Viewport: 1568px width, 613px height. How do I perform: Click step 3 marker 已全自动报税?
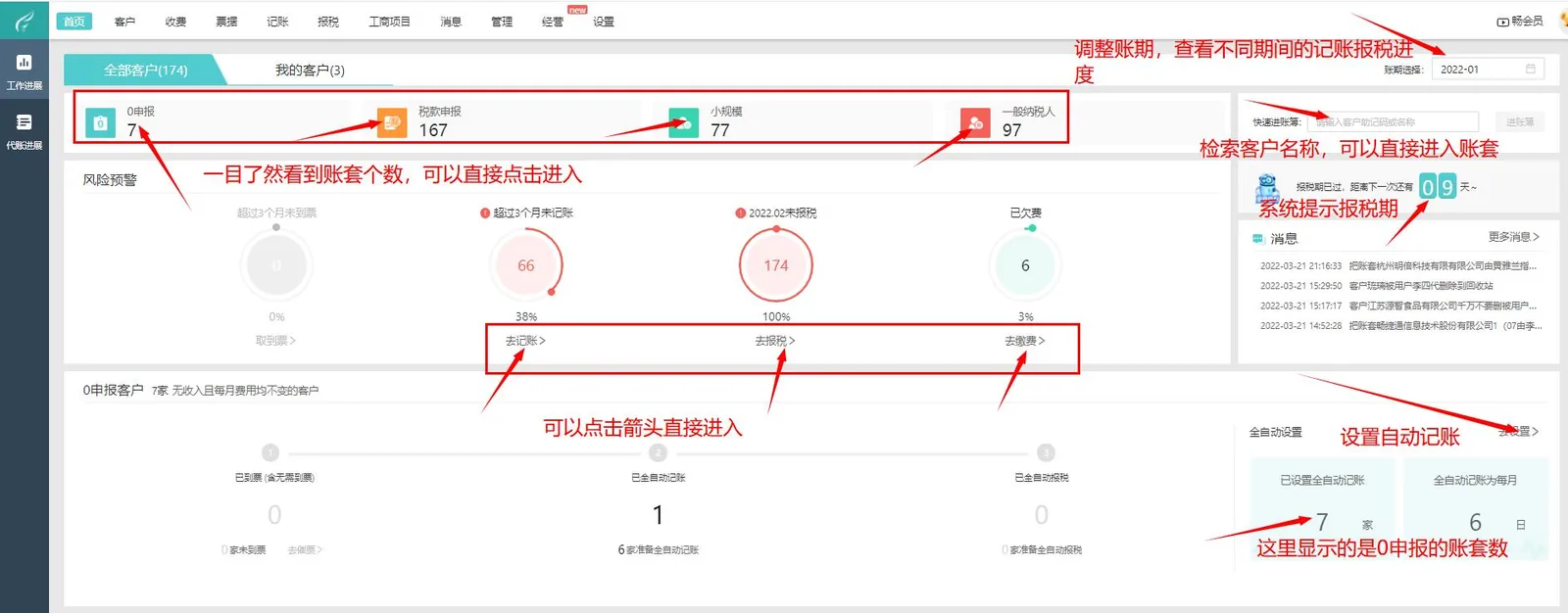1046,452
